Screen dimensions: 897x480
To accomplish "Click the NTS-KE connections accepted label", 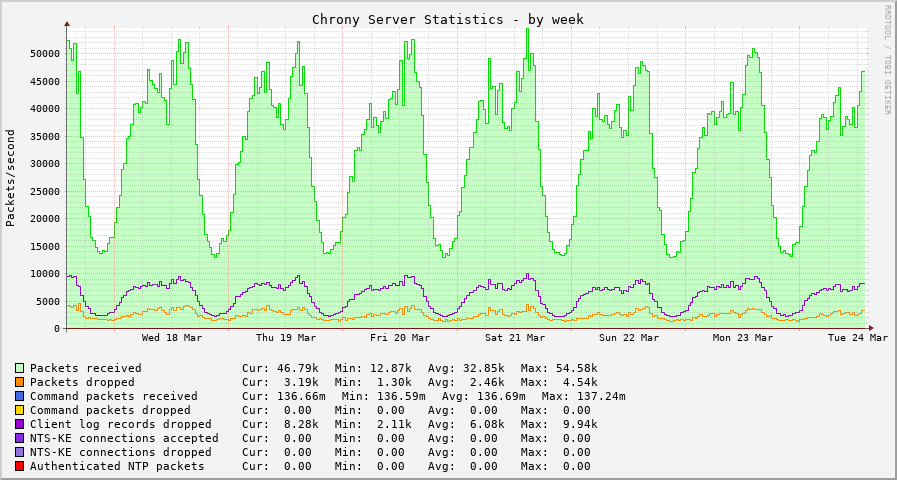I will tap(124, 438).
